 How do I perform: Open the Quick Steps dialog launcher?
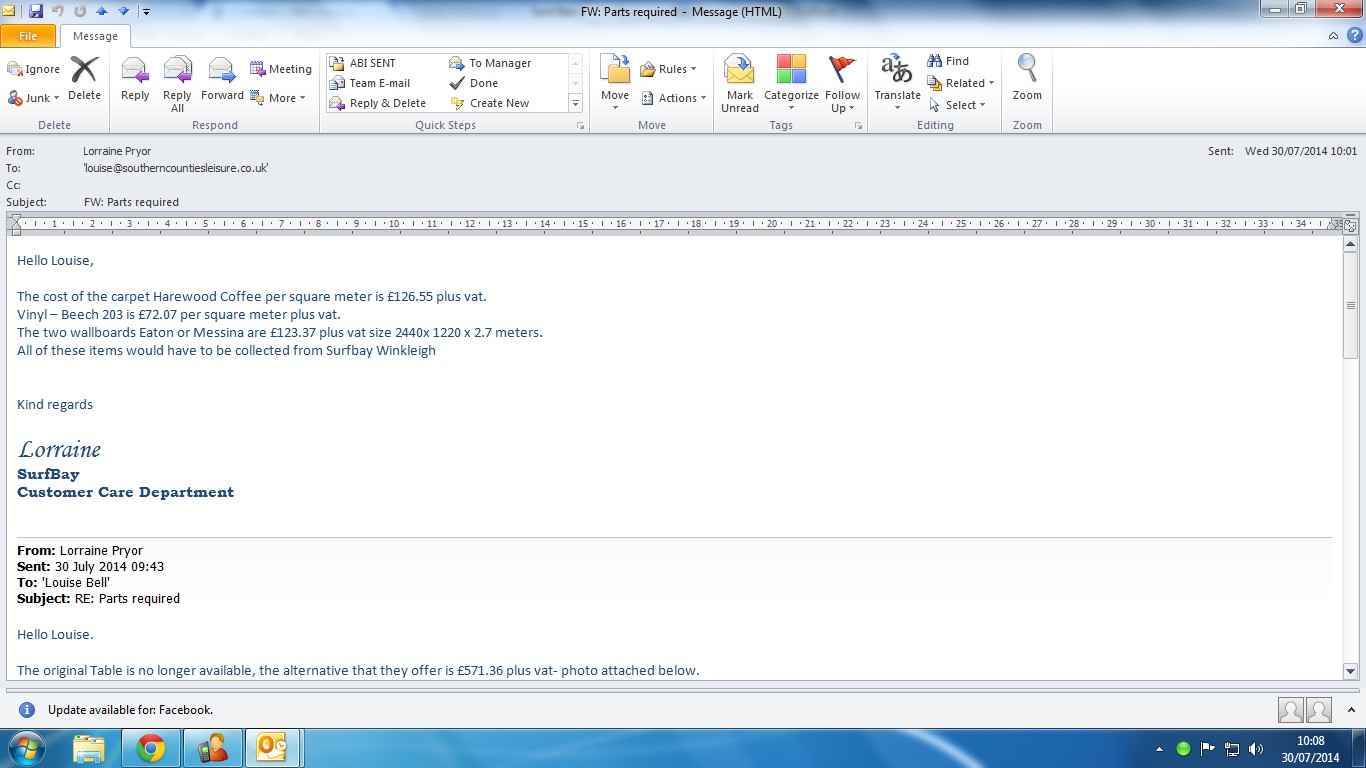click(x=580, y=126)
